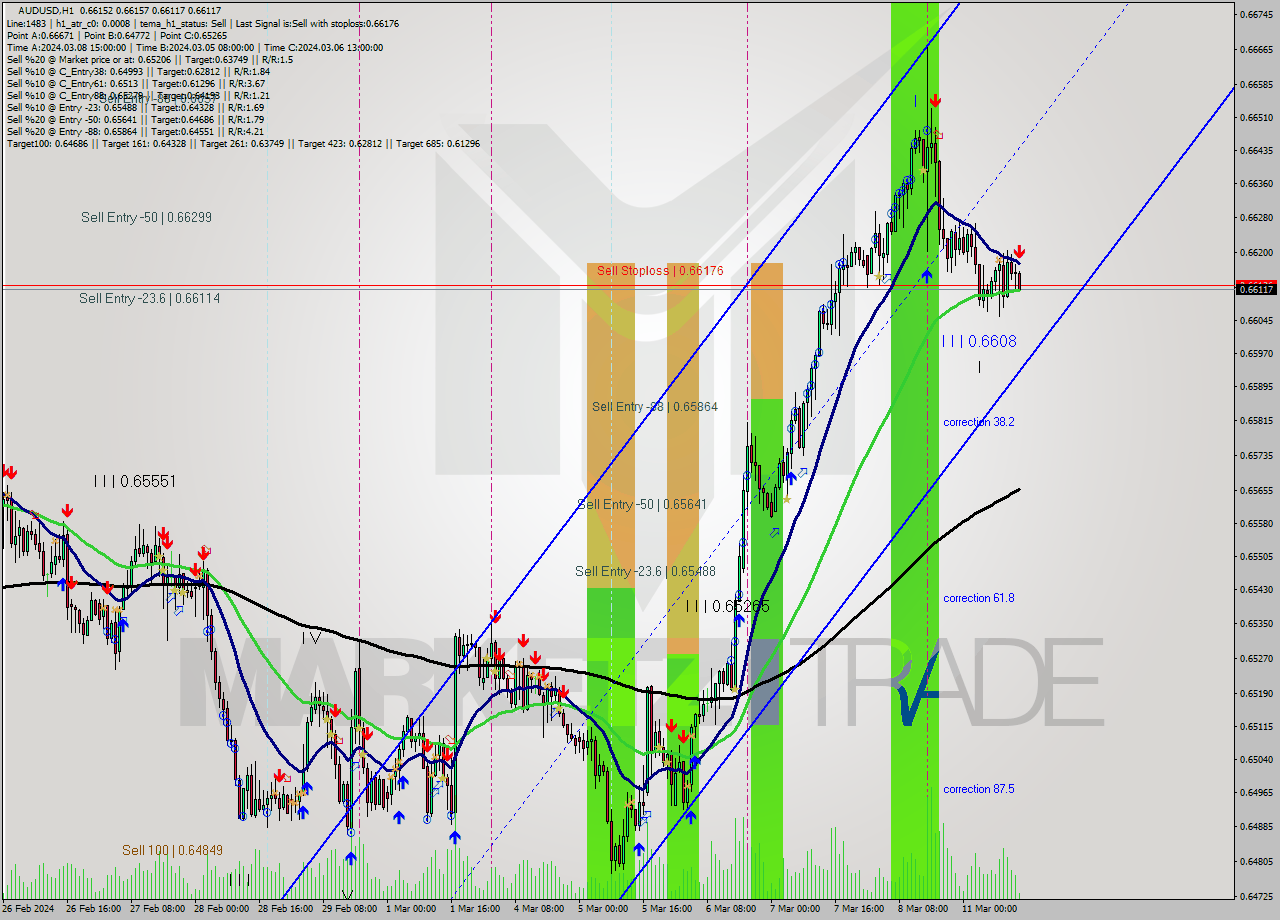Click the 'Sell Entry -50 | 0.65641' chart label
This screenshot has width=1280, height=920.
[642, 504]
